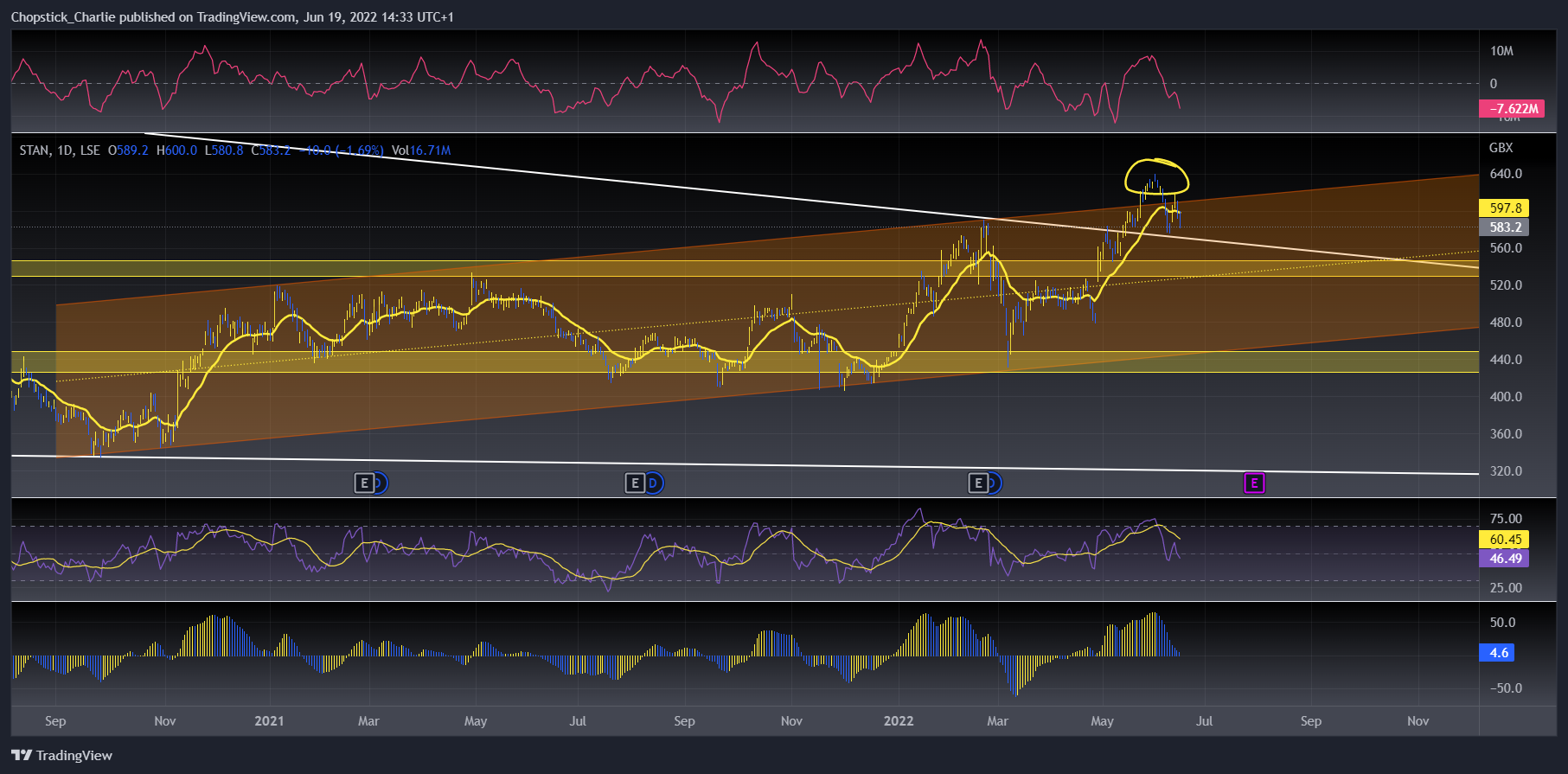
Task: Click the low value L580.8
Action: pos(224,150)
